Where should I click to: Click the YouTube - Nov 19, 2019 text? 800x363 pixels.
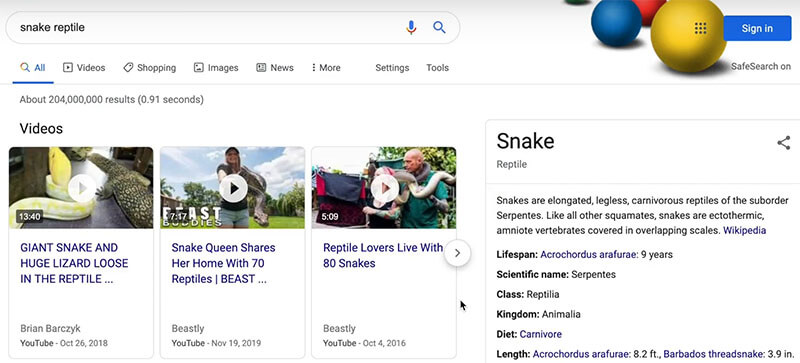[x=216, y=343]
